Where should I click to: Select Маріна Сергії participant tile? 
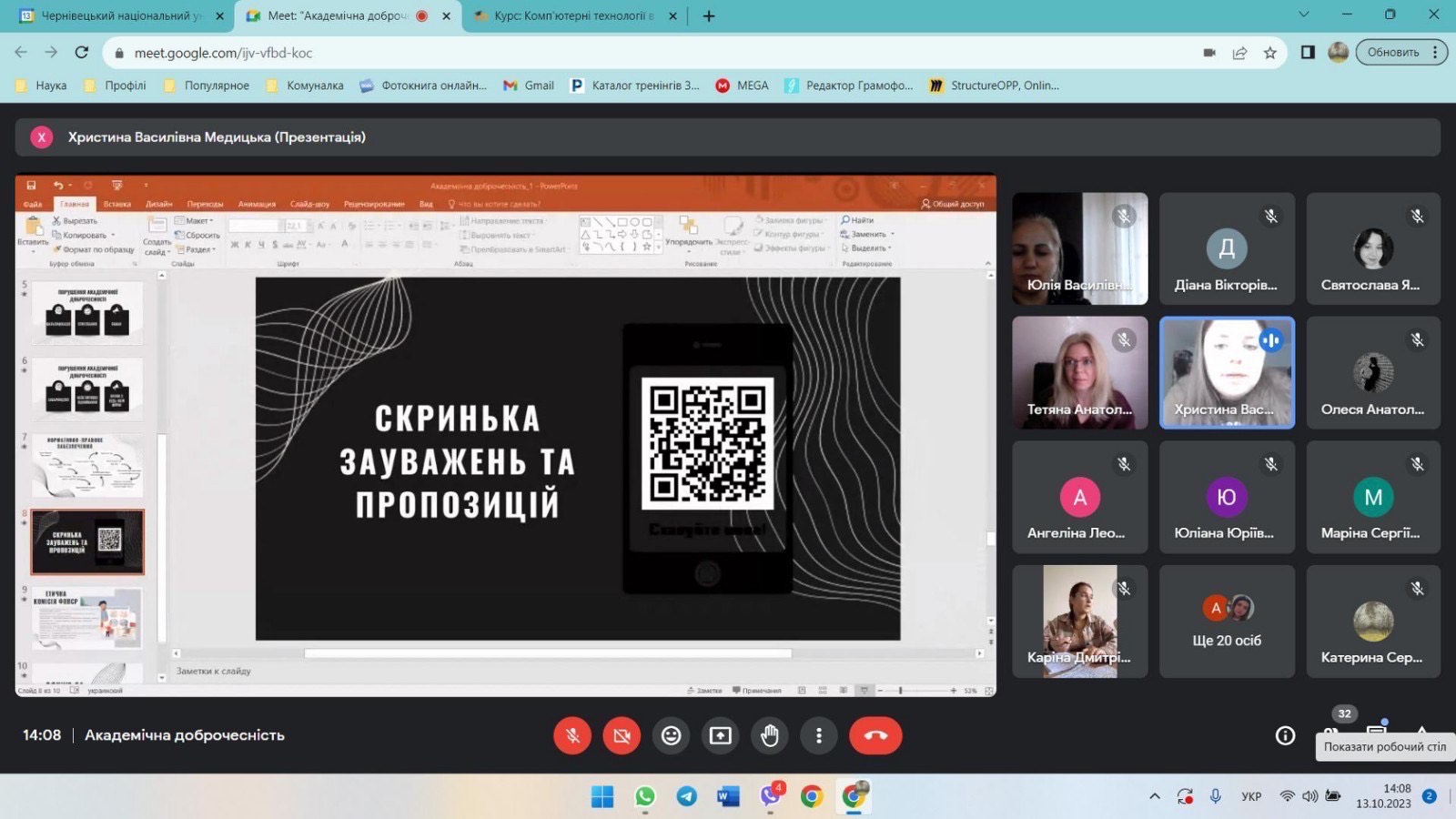tap(1373, 497)
